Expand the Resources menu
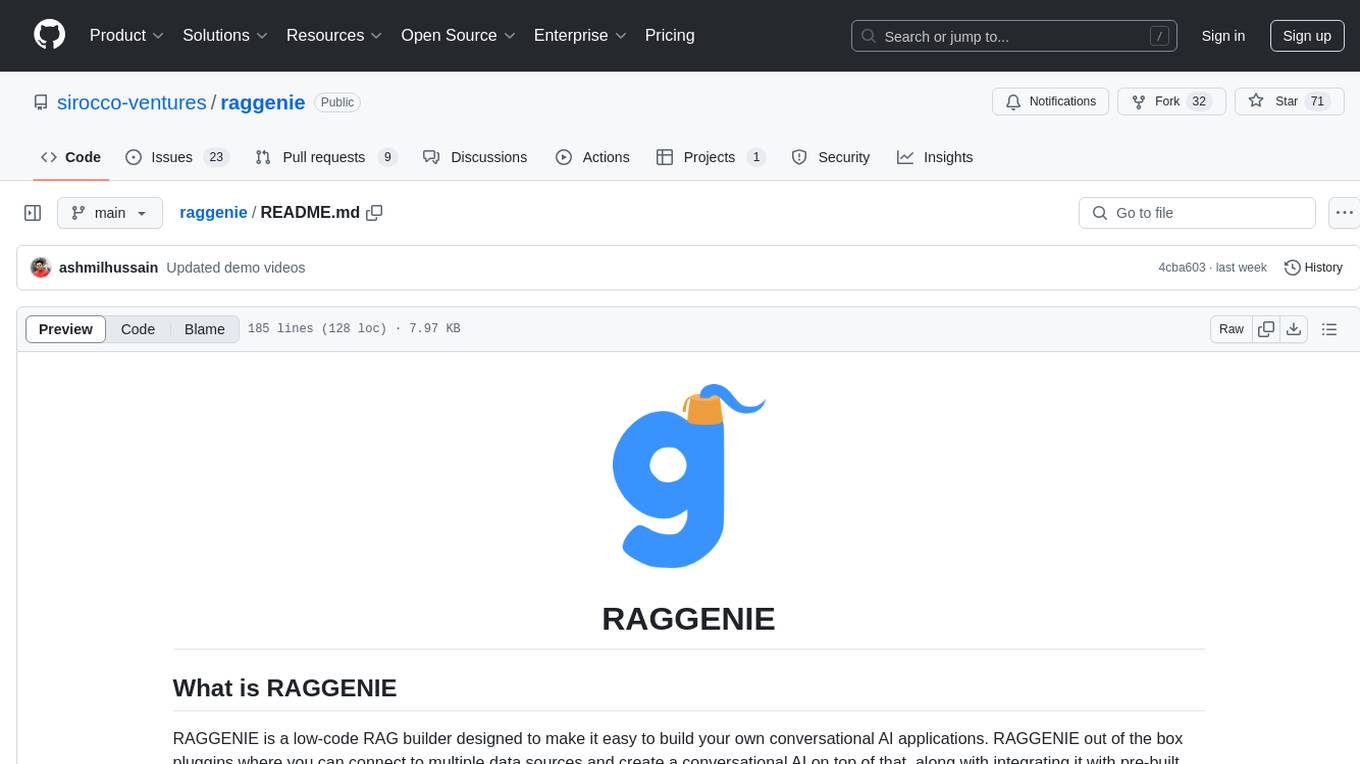This screenshot has height=764, width=1360. [x=334, y=35]
